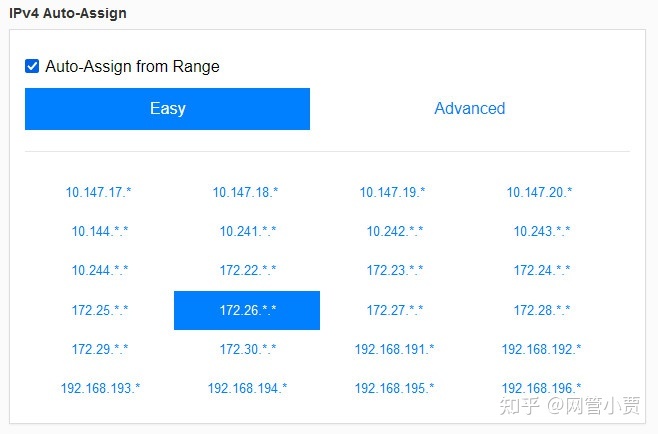Select the 172.24.*.* range
658x434 pixels.
(x=542, y=270)
